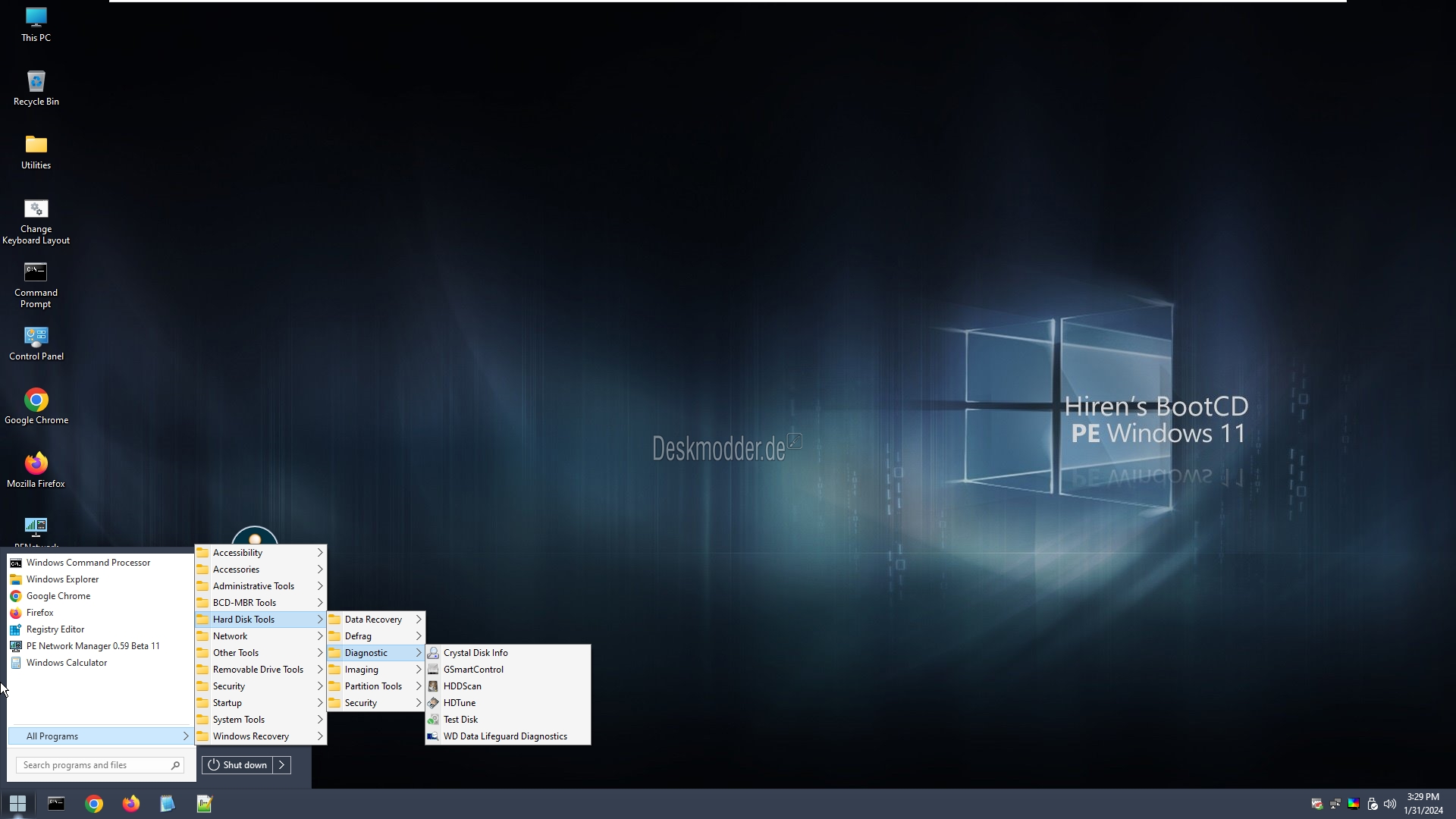The width and height of the screenshot is (1456, 819).
Task: Click the USB safely remove tray icon
Action: coord(1372,804)
